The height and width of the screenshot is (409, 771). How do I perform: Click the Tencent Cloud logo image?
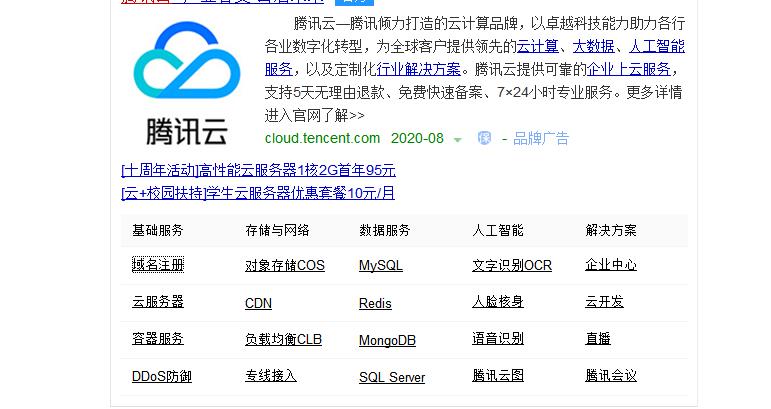tap(187, 83)
